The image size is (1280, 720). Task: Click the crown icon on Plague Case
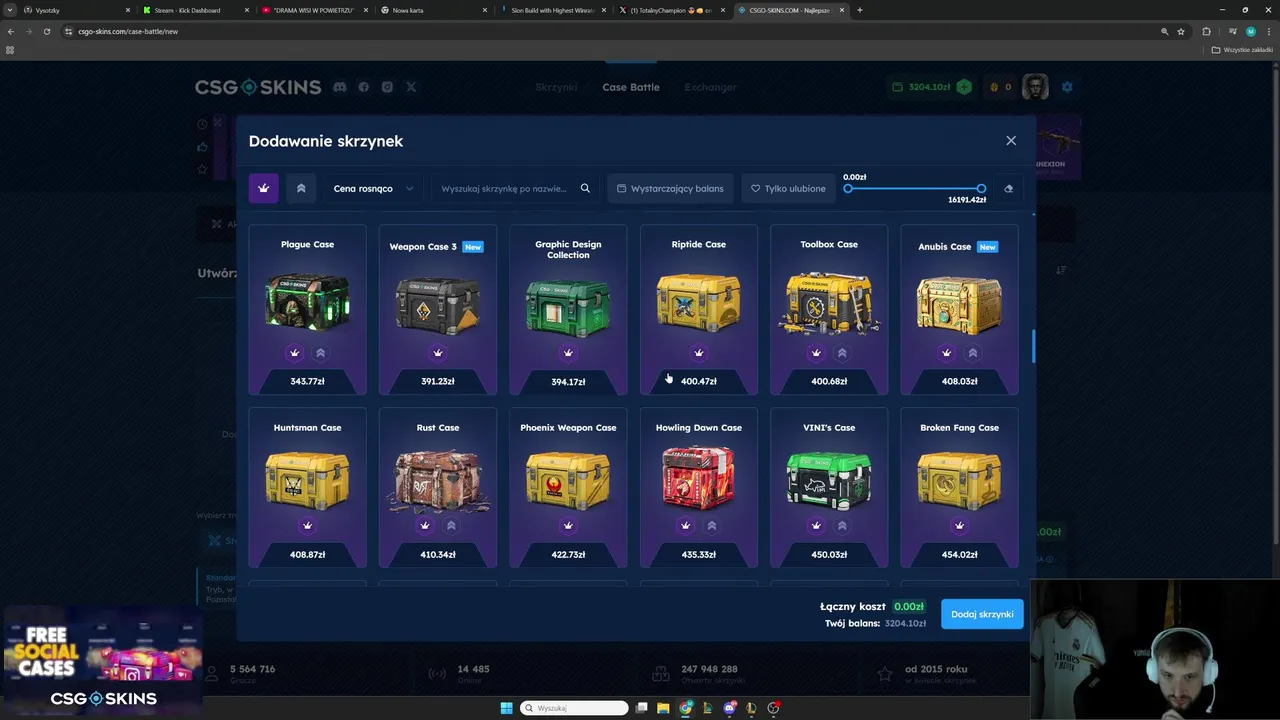coord(294,353)
